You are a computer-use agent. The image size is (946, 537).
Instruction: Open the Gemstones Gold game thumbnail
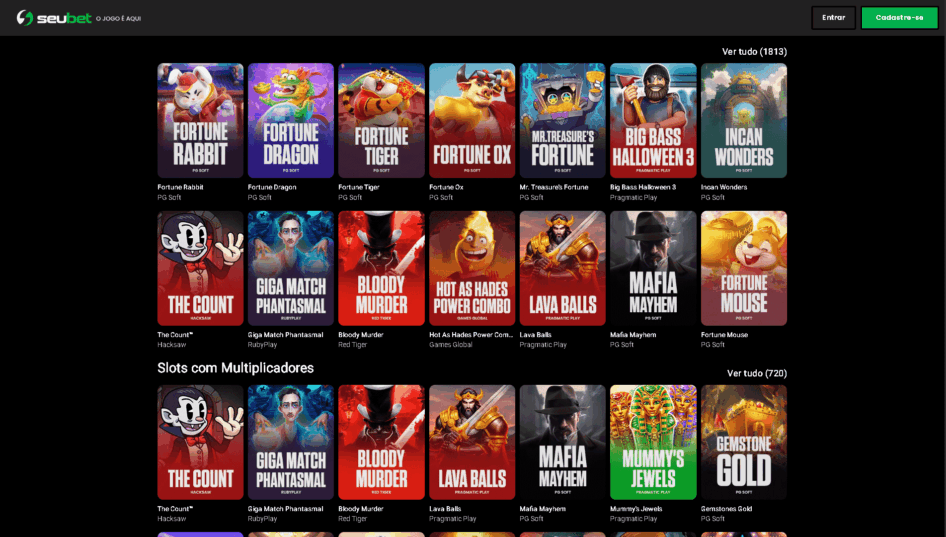pyautogui.click(x=744, y=442)
